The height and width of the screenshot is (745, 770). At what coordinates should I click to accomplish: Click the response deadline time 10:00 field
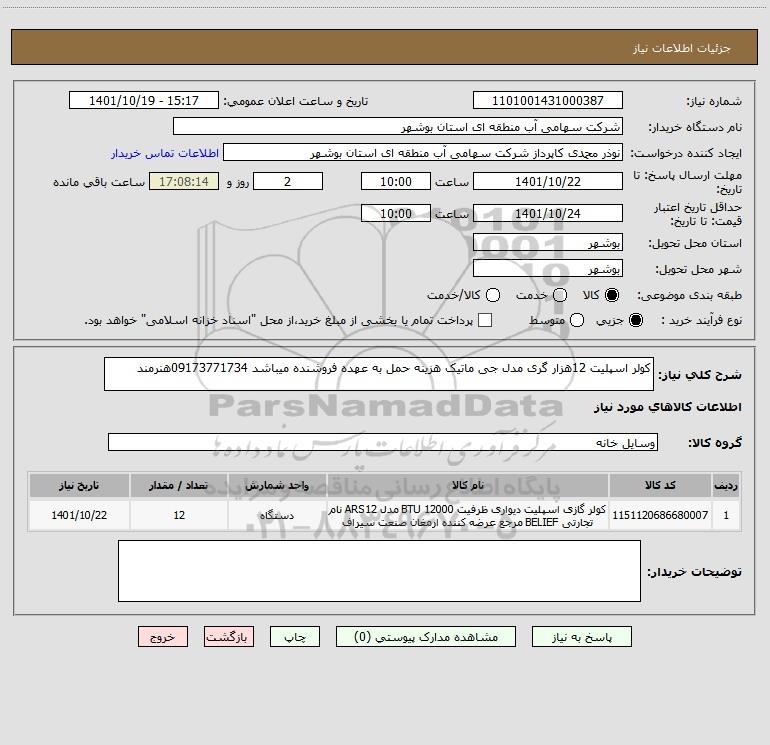(396, 181)
